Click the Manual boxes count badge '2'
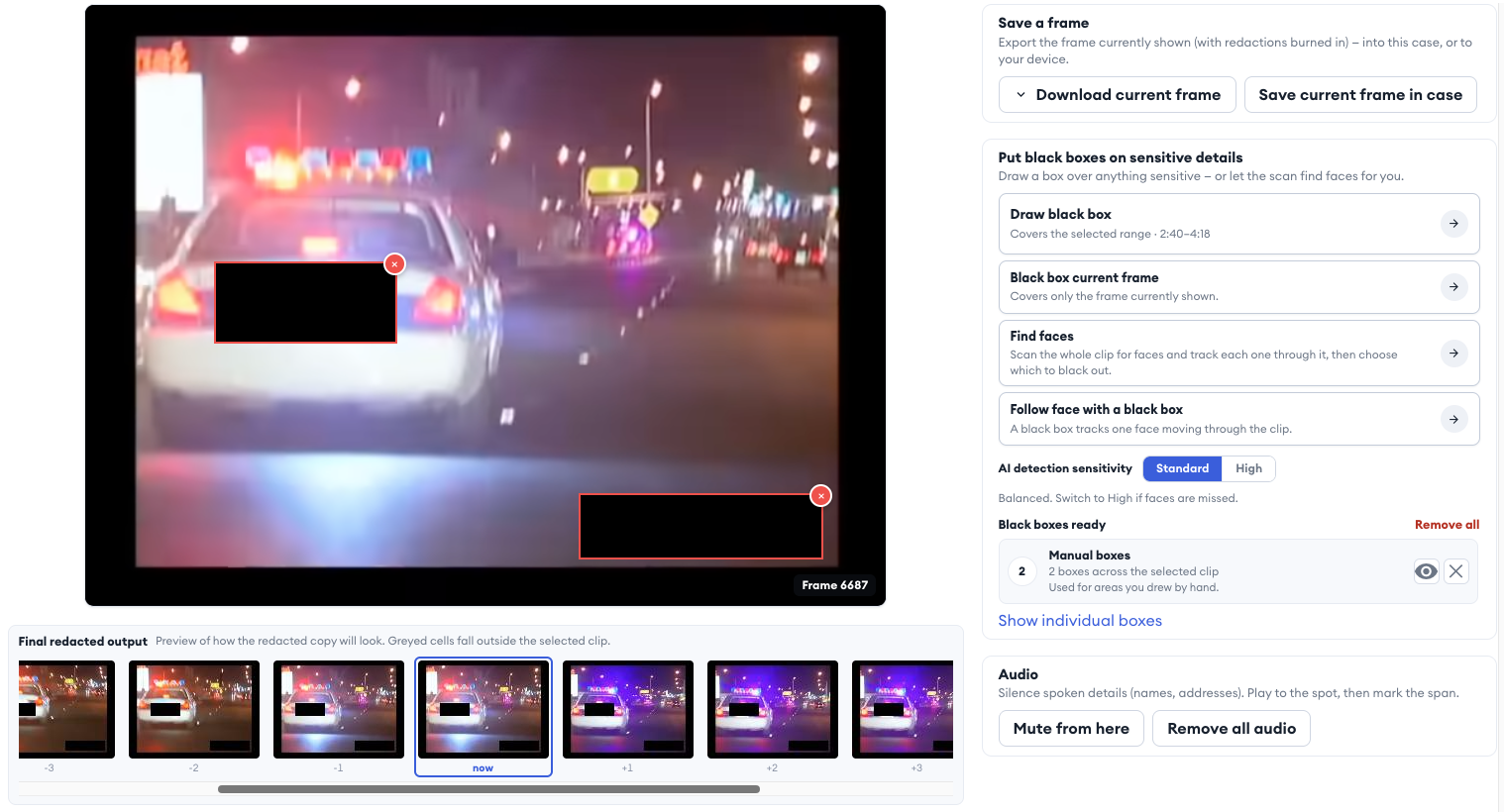This screenshot has height=812, width=1504. (1021, 571)
